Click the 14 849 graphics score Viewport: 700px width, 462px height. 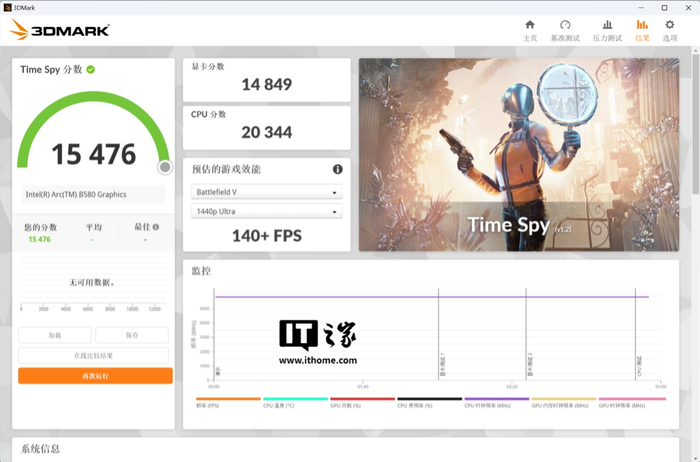pos(267,84)
